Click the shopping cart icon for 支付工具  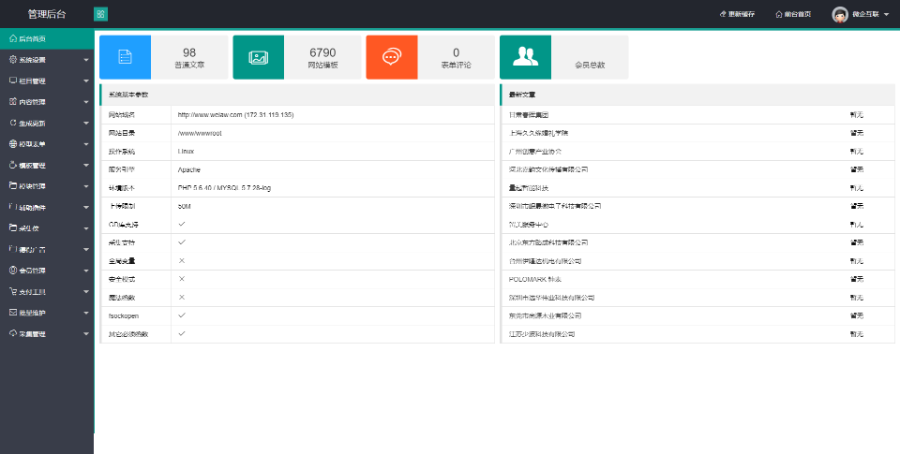pyautogui.click(x=12, y=291)
